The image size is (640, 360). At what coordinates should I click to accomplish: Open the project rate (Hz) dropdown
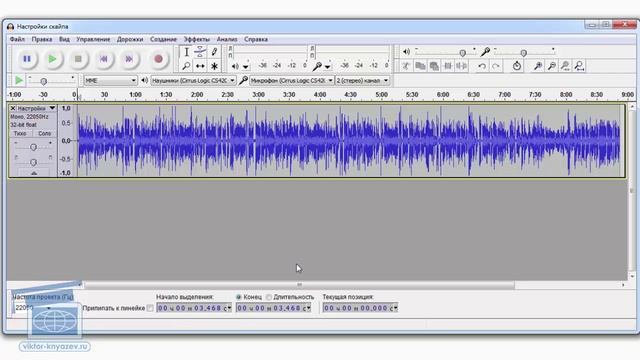click(49, 308)
